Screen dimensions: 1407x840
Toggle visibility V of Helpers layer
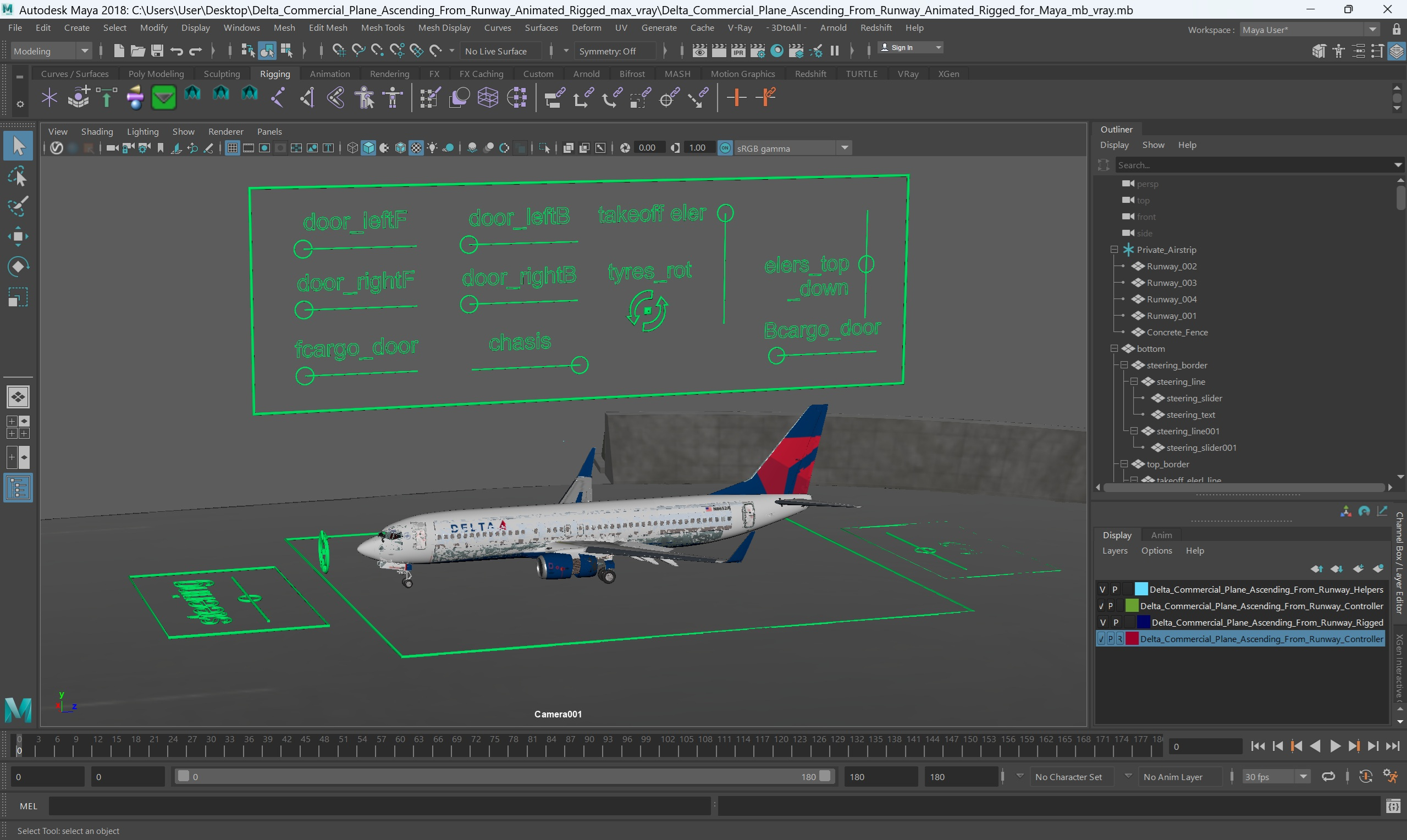click(1102, 589)
